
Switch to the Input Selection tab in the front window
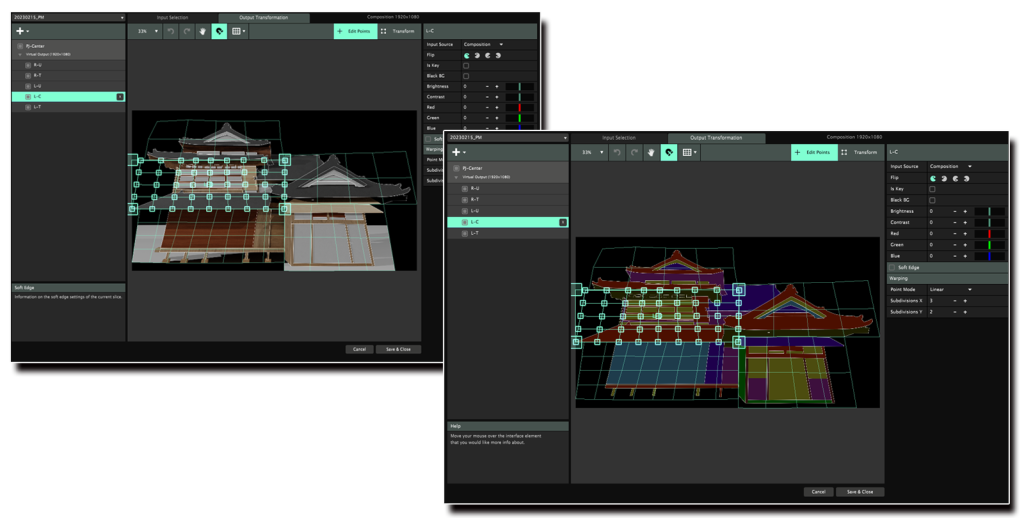pyautogui.click(x=618, y=137)
